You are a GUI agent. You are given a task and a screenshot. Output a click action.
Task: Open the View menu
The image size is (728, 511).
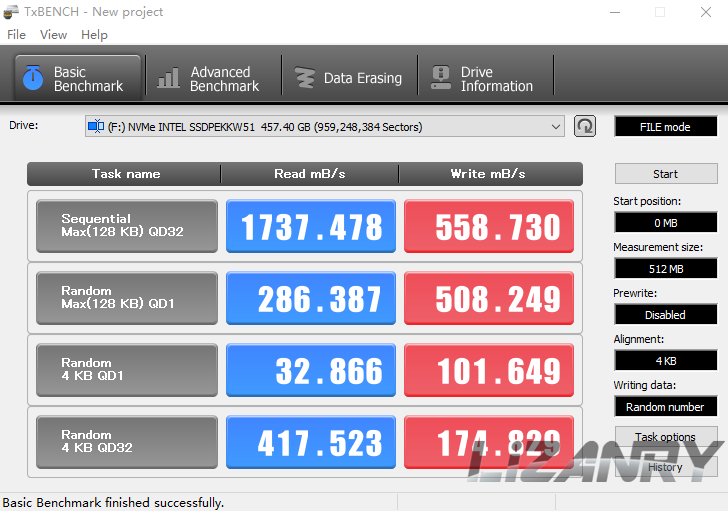53,34
